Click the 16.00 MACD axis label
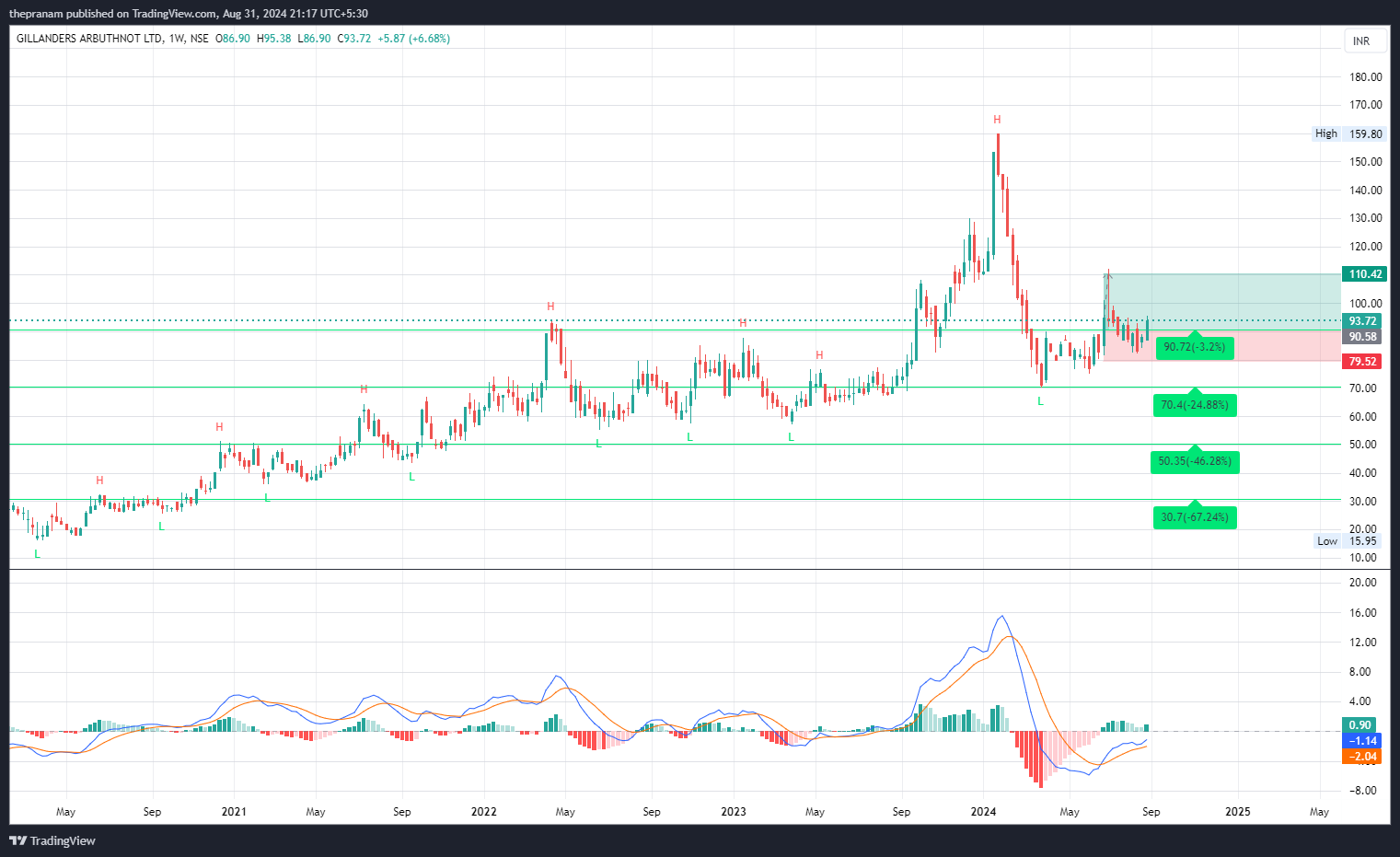Image resolution: width=1400 pixels, height=857 pixels. click(x=1363, y=613)
